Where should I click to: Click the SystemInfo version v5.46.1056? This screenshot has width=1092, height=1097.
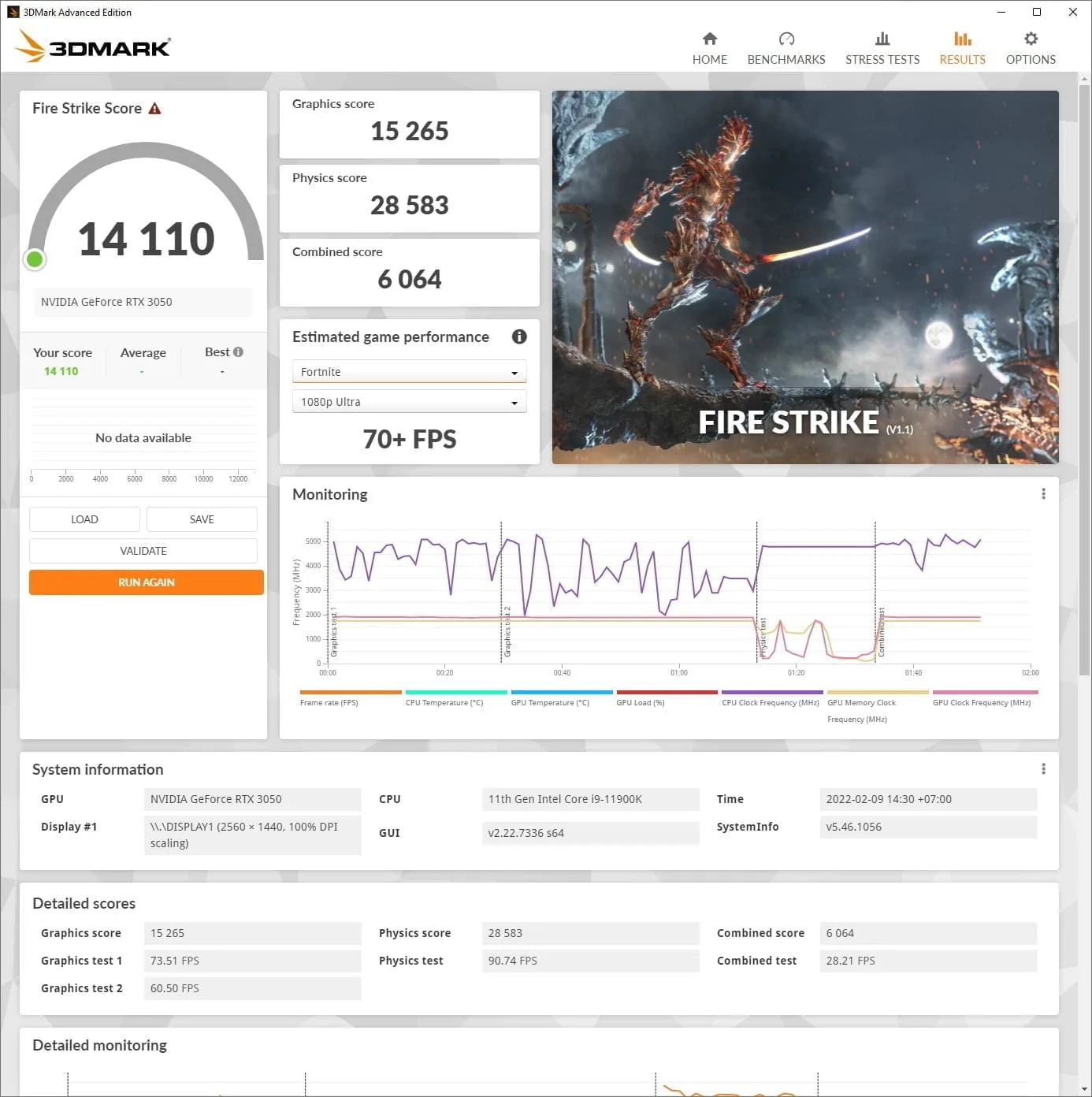[928, 827]
